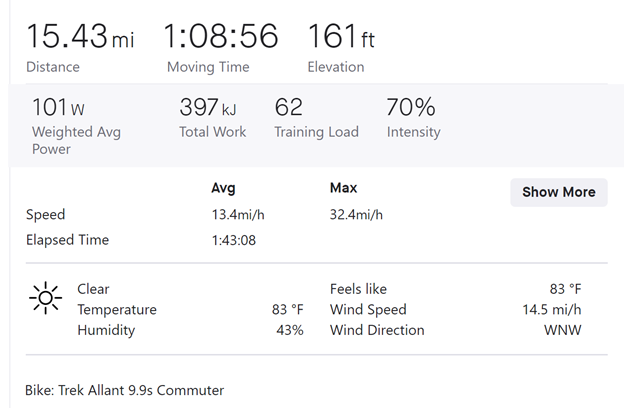Click the Training Load value 62

[x=288, y=107]
